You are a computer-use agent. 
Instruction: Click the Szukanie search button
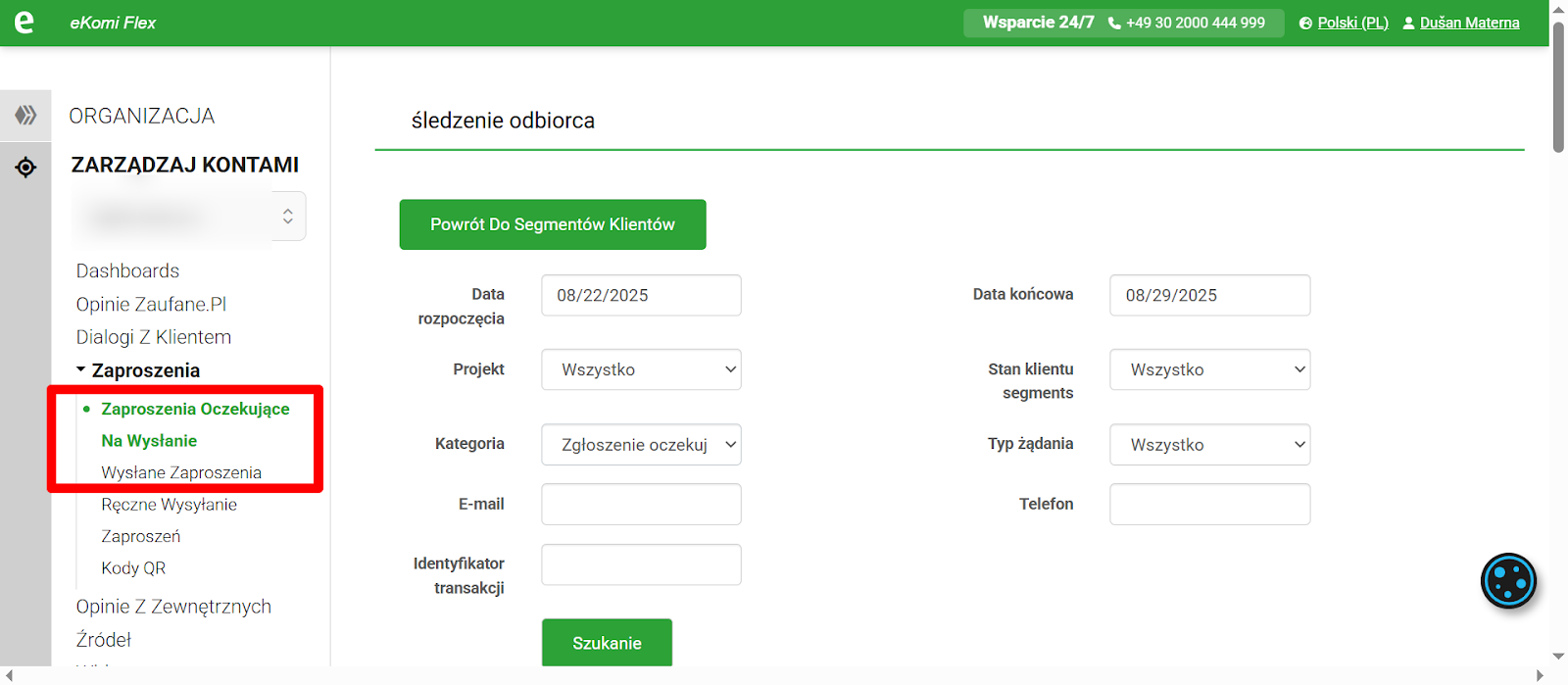[x=607, y=643]
